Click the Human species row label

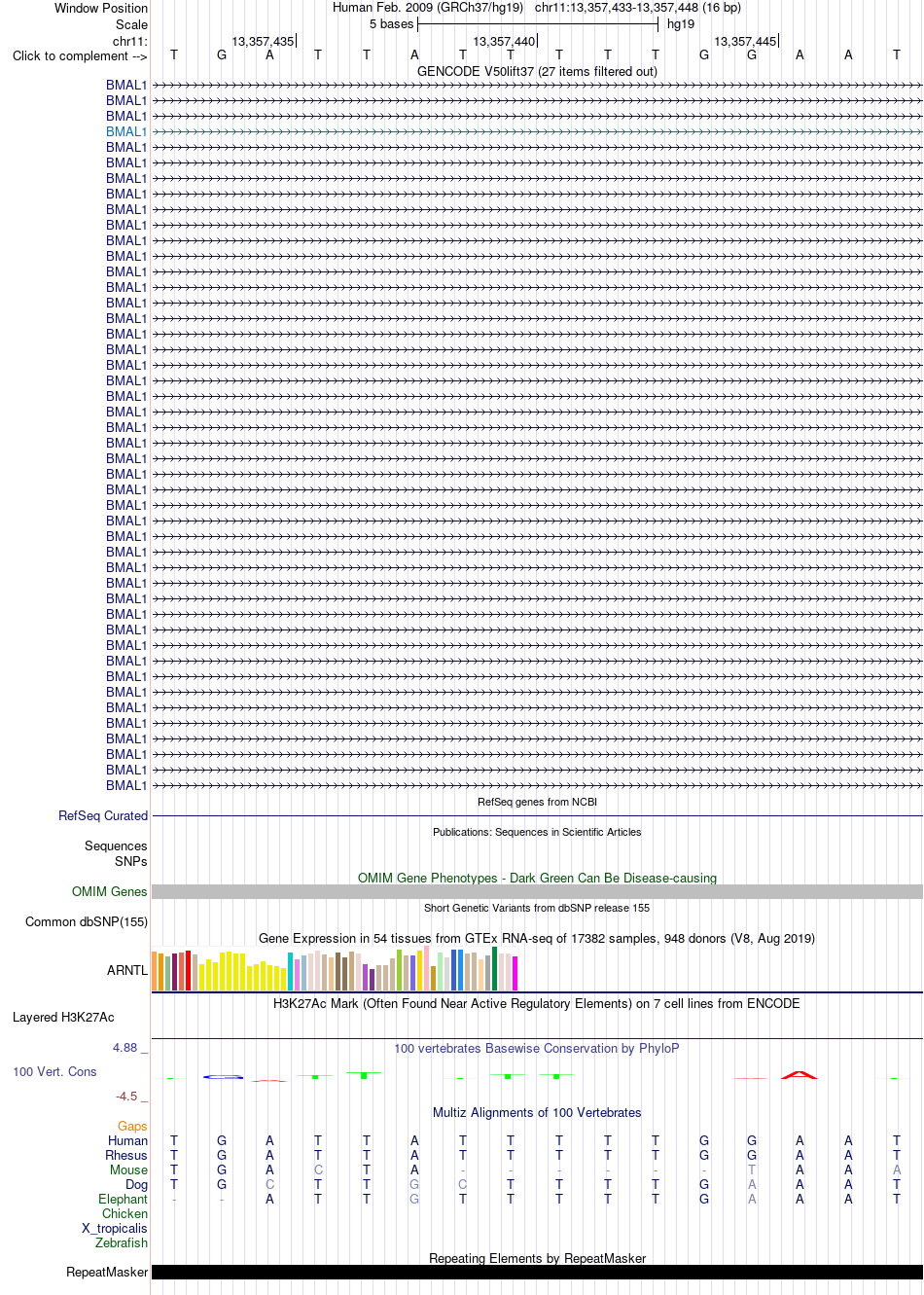click(127, 1140)
